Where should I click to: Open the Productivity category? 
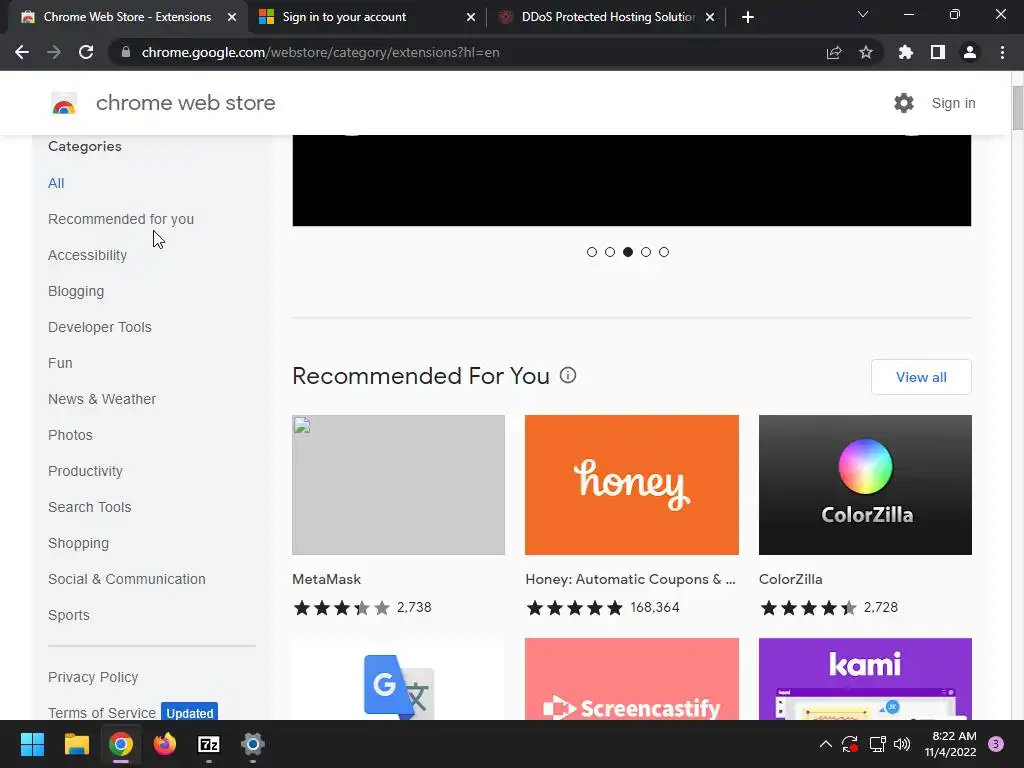click(x=86, y=471)
